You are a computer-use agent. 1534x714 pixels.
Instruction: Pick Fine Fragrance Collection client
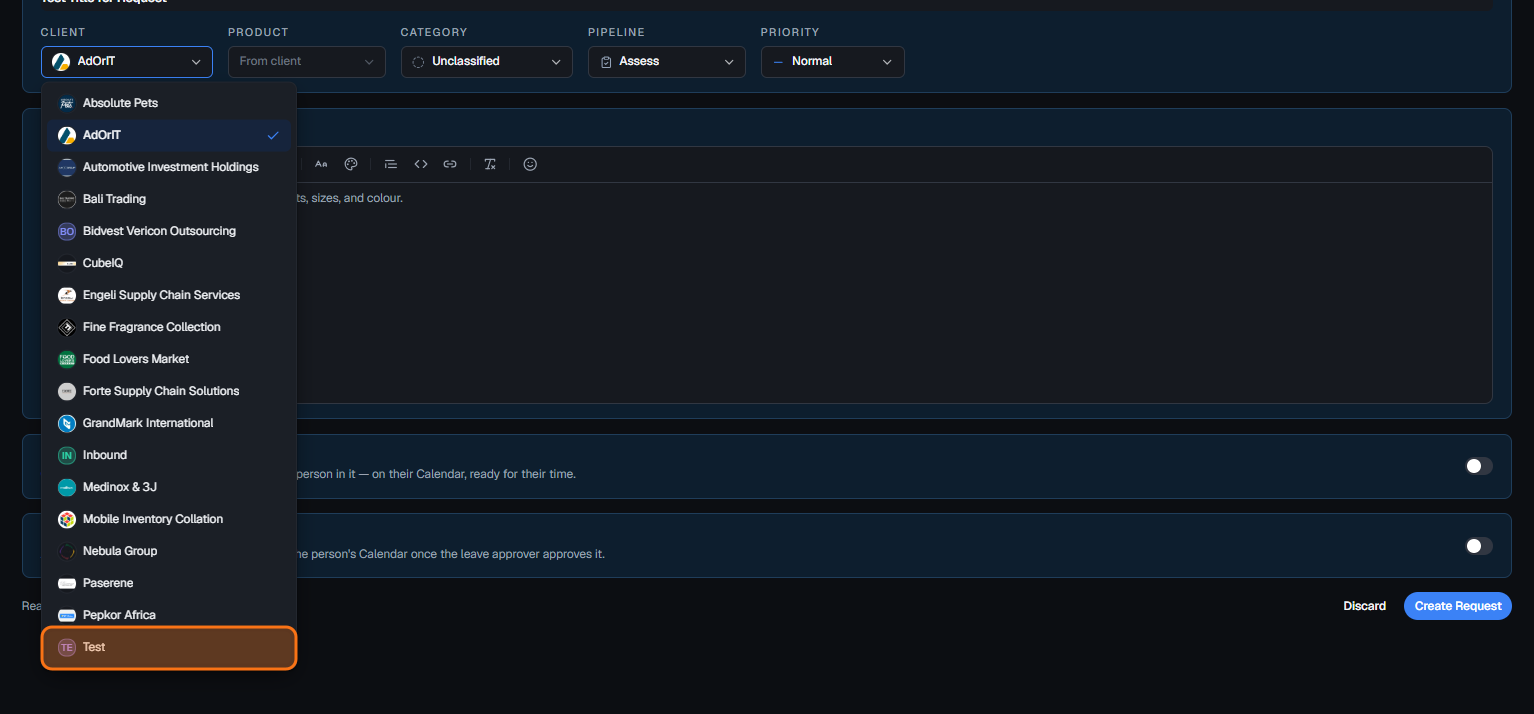[x=169, y=327]
